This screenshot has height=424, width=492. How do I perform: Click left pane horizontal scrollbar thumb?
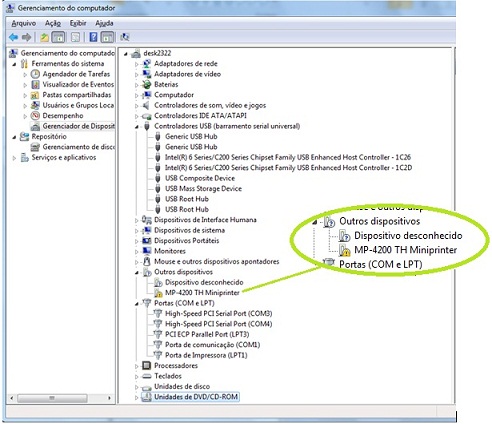pos(52,398)
